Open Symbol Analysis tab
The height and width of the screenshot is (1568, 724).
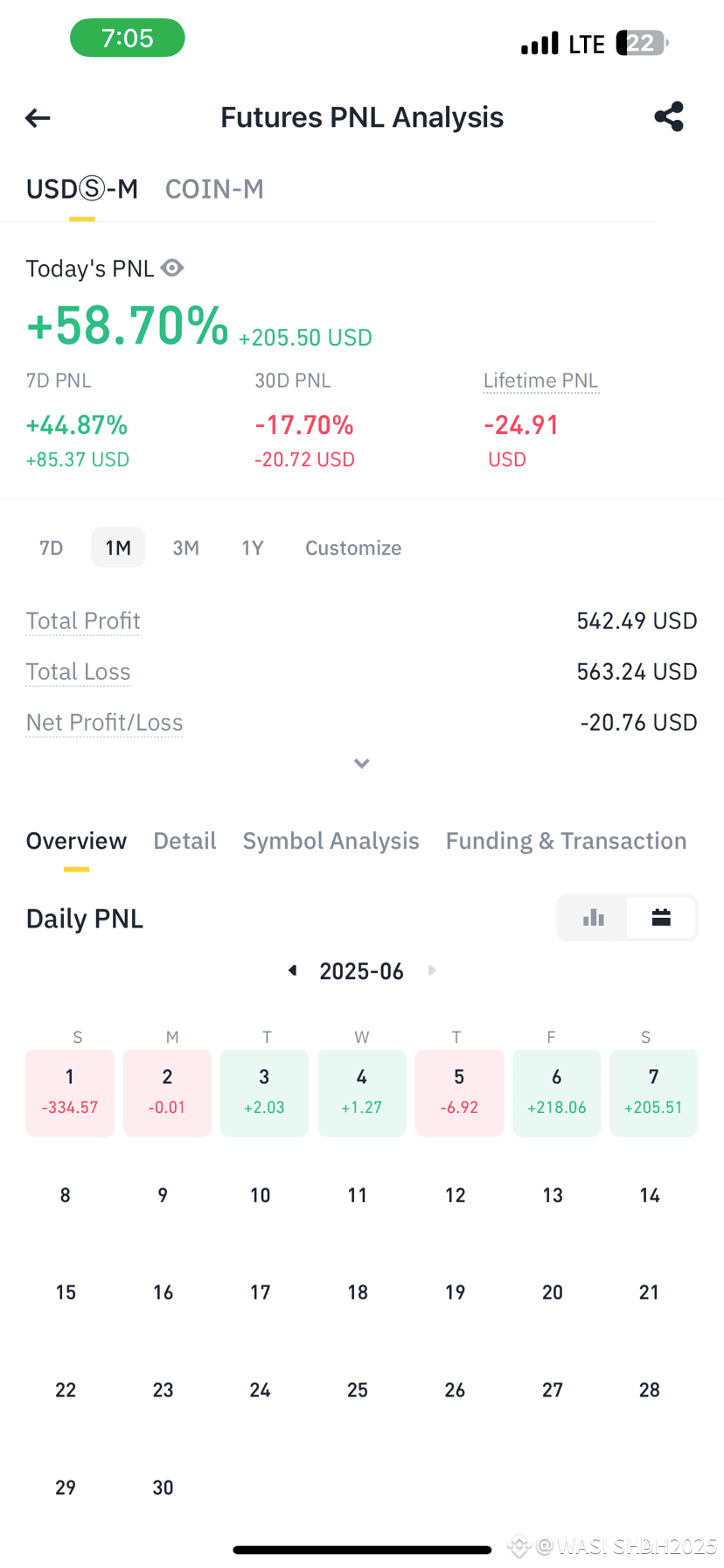click(331, 841)
